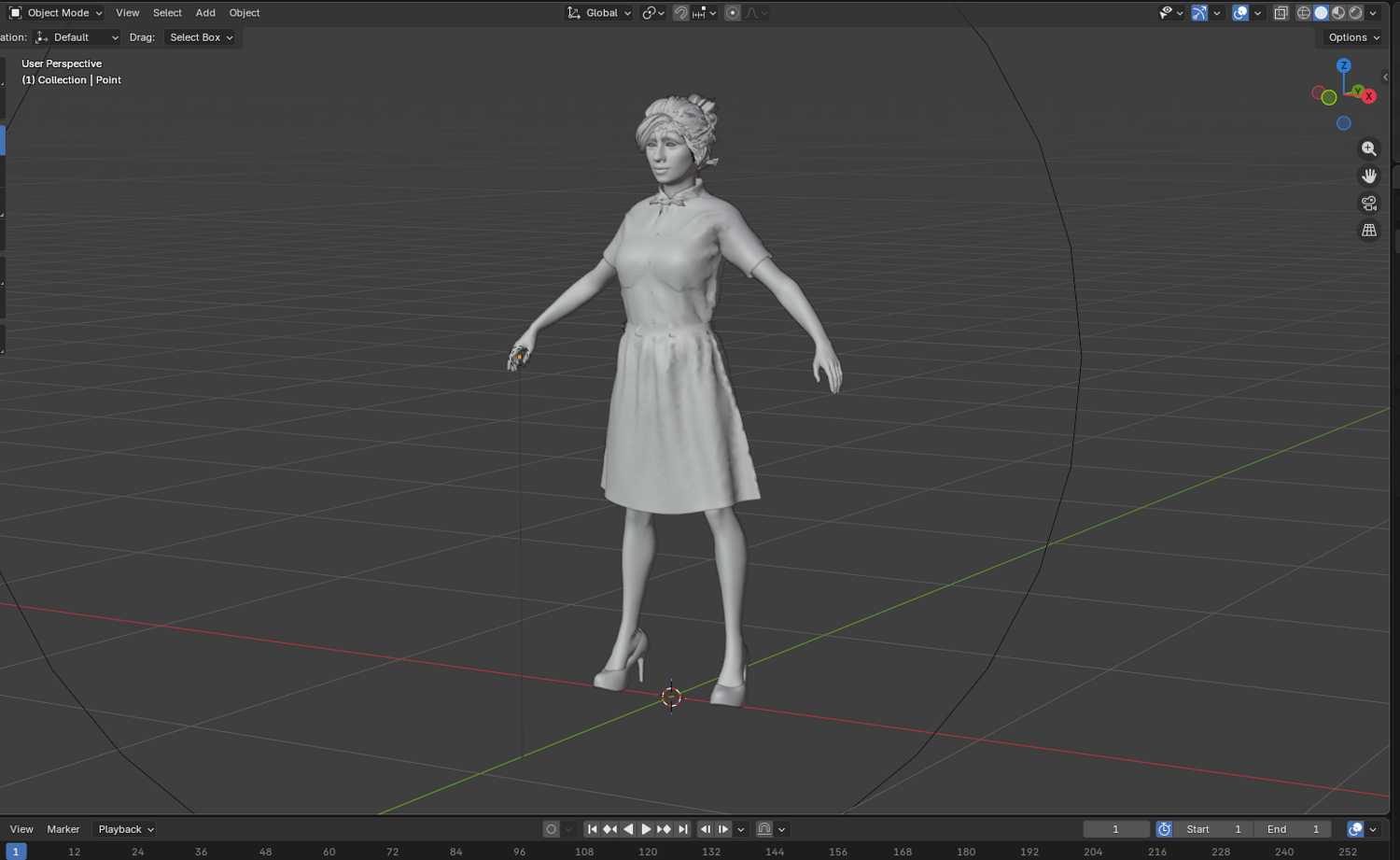
Task: Click the zoom magnifier viewport icon
Action: [x=1368, y=148]
